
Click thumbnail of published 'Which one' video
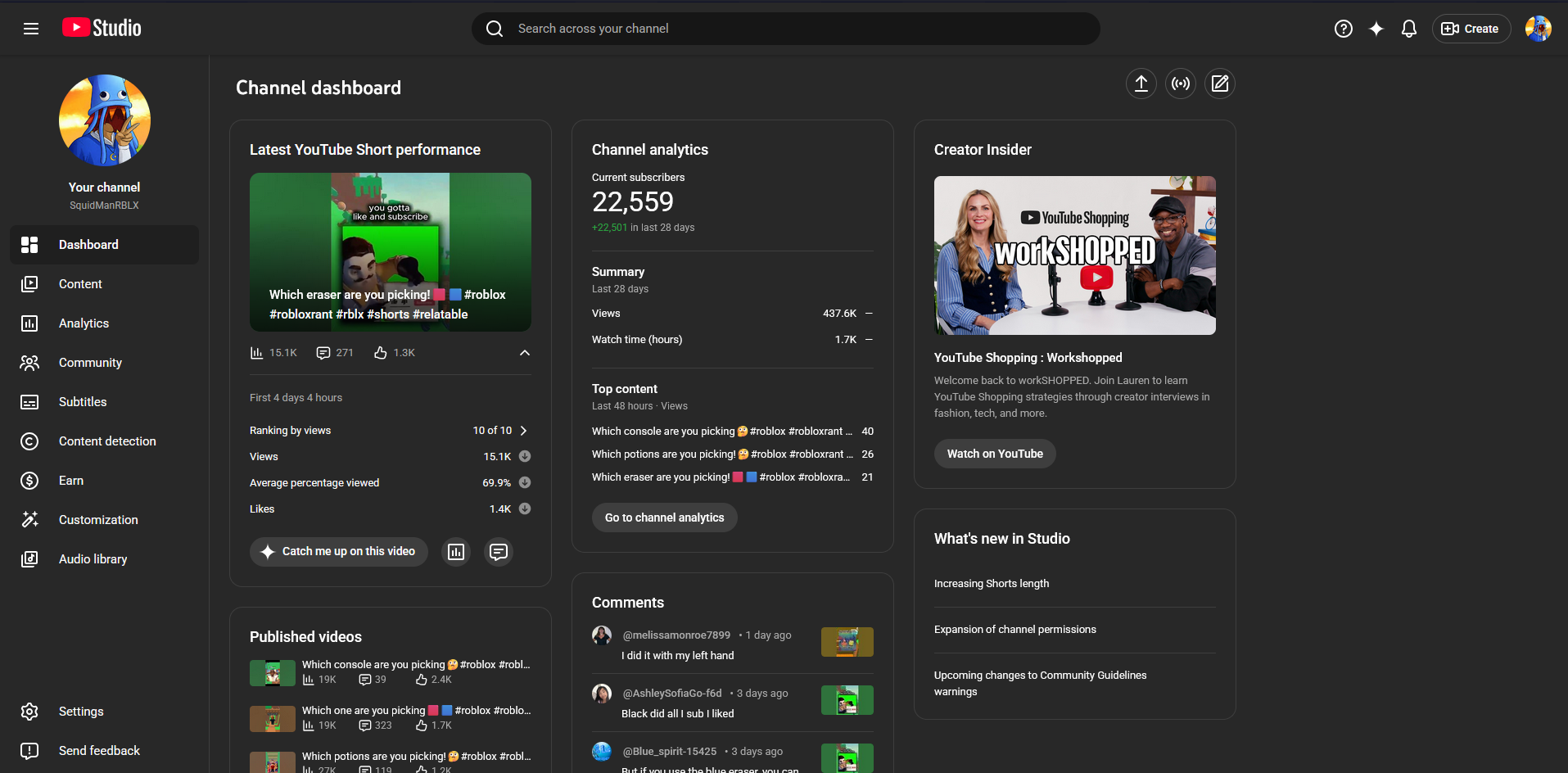[x=273, y=719]
